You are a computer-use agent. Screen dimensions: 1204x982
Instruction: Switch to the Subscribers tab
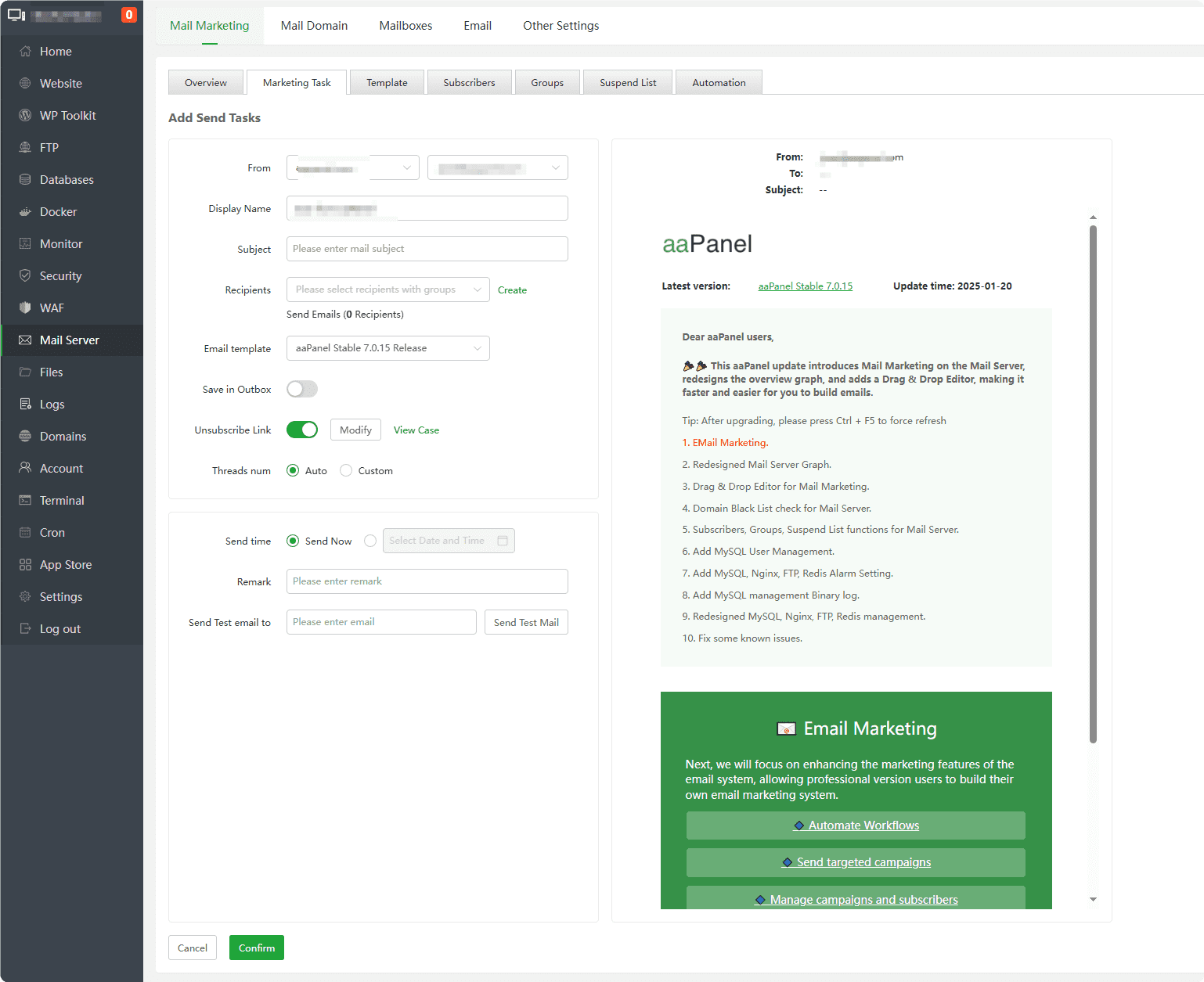(x=470, y=82)
